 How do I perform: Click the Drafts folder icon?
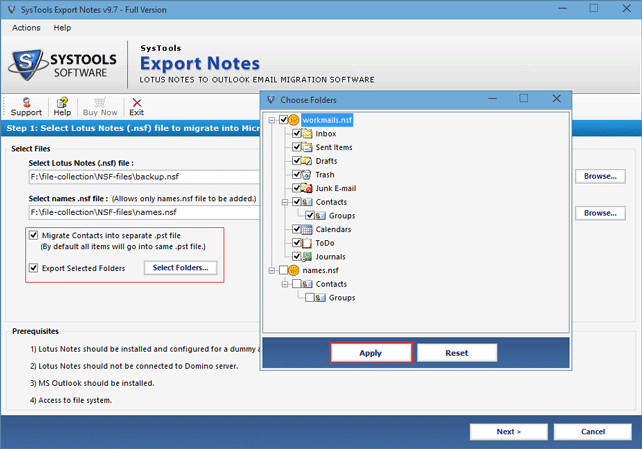(307, 161)
